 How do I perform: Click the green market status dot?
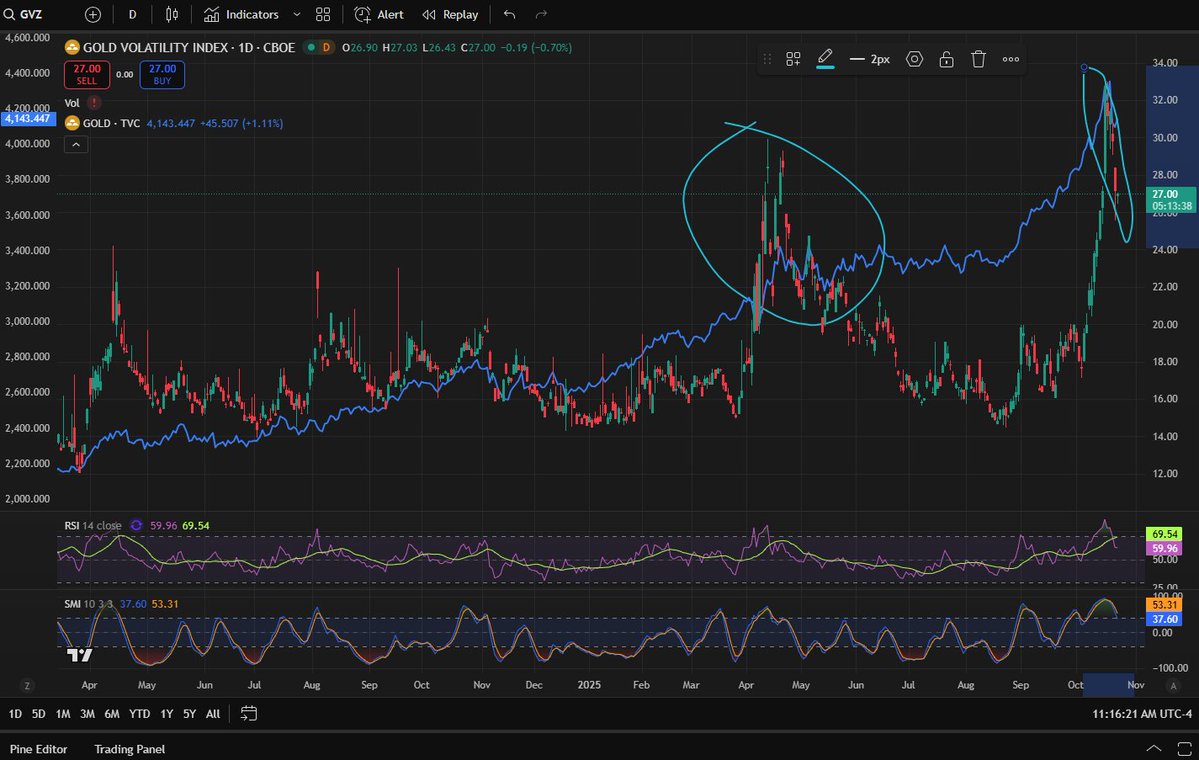tap(310, 47)
